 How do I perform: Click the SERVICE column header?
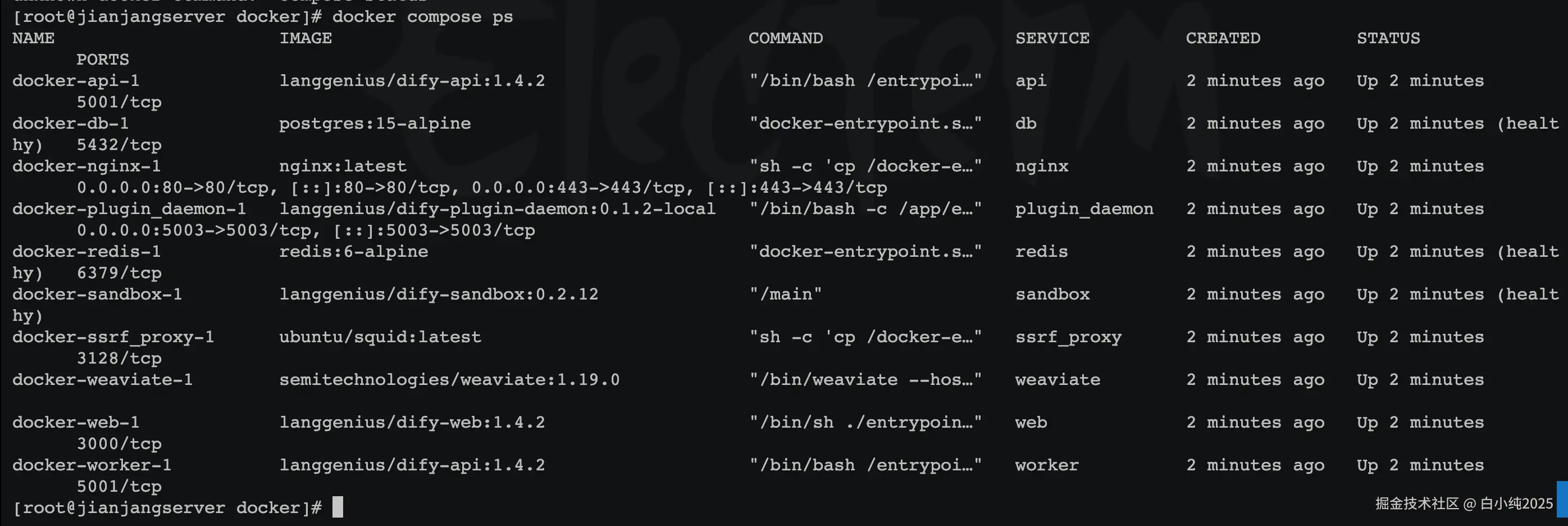pos(1052,38)
